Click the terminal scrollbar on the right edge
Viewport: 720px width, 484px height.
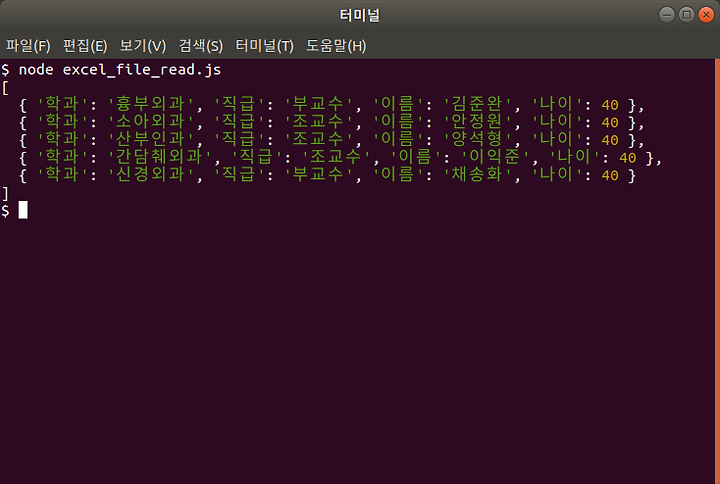(x=717, y=271)
